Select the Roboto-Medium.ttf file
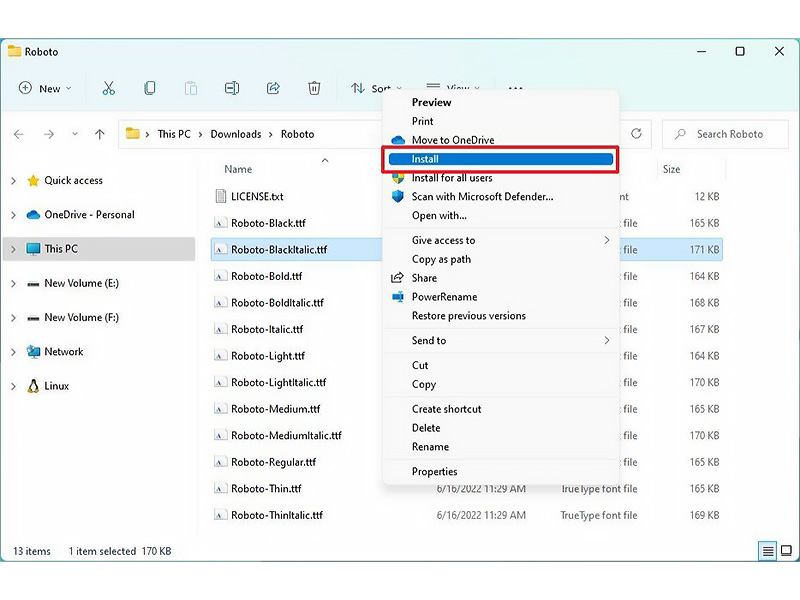 click(276, 409)
